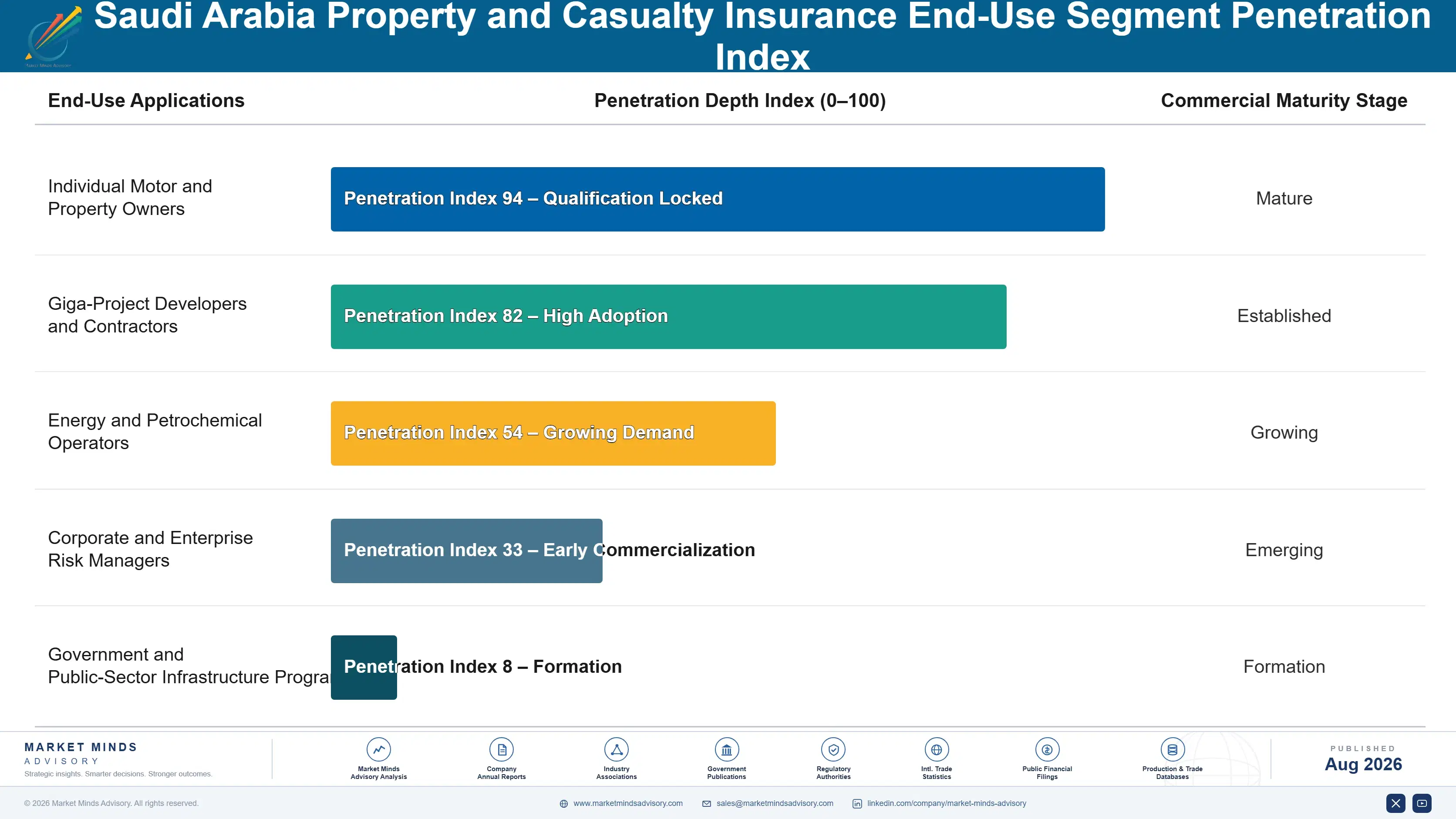Click the slide title heading
The width and height of the screenshot is (1456, 819).
click(762, 36)
